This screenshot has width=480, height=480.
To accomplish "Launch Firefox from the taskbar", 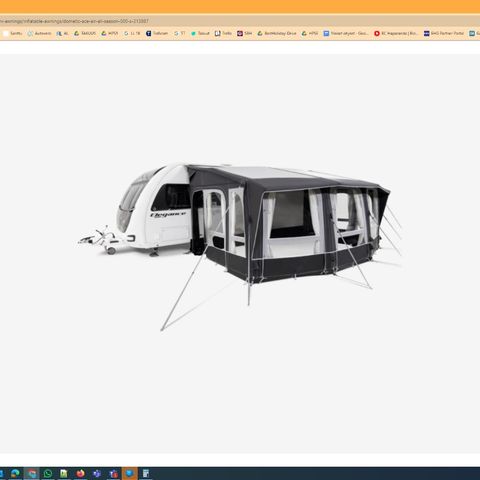I will click(80, 473).
